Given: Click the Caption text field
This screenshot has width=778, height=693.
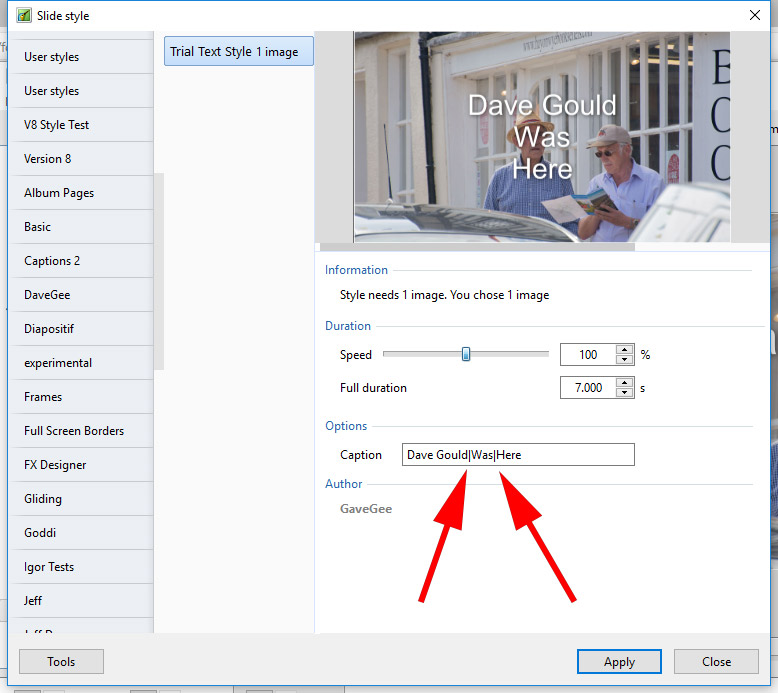Looking at the screenshot, I should coord(517,455).
